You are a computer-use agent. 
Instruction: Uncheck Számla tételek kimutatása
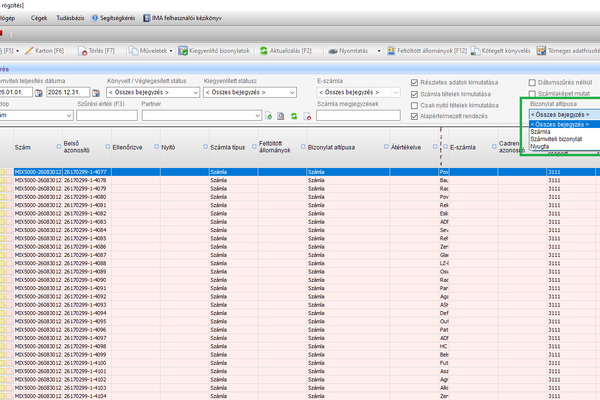[x=414, y=94]
